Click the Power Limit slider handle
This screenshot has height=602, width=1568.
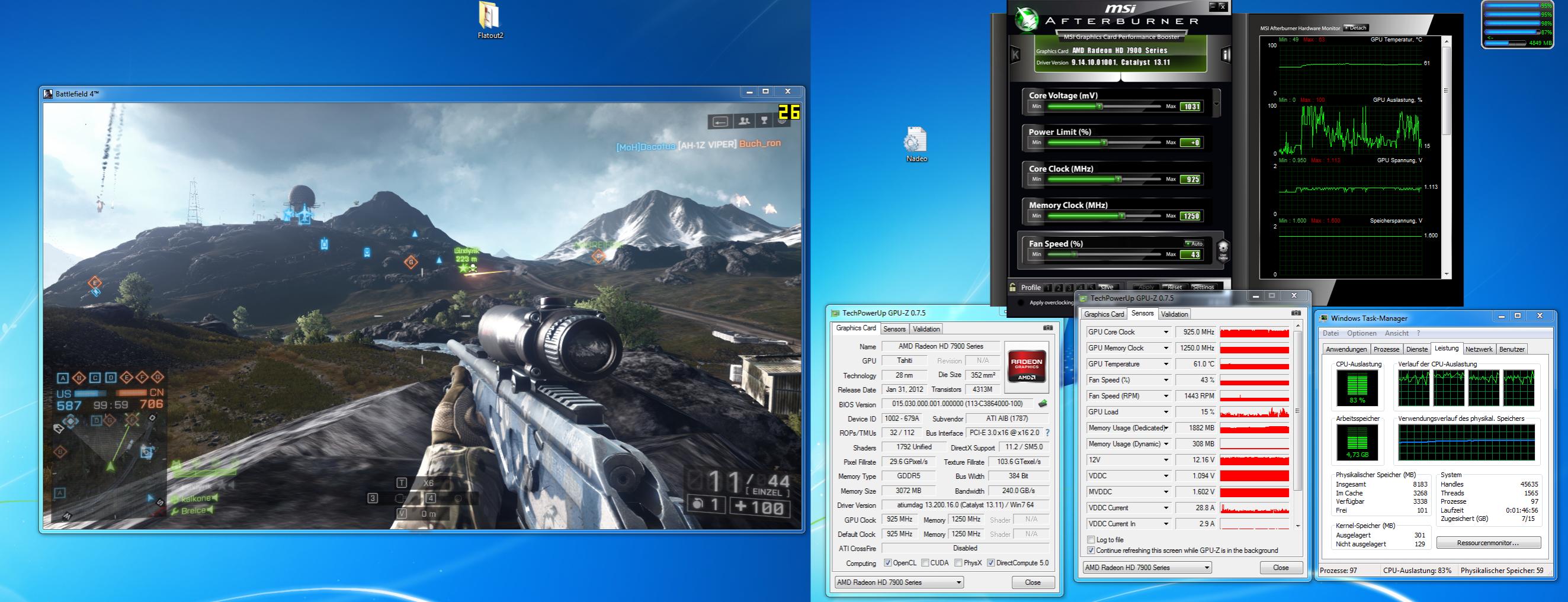tap(1104, 142)
